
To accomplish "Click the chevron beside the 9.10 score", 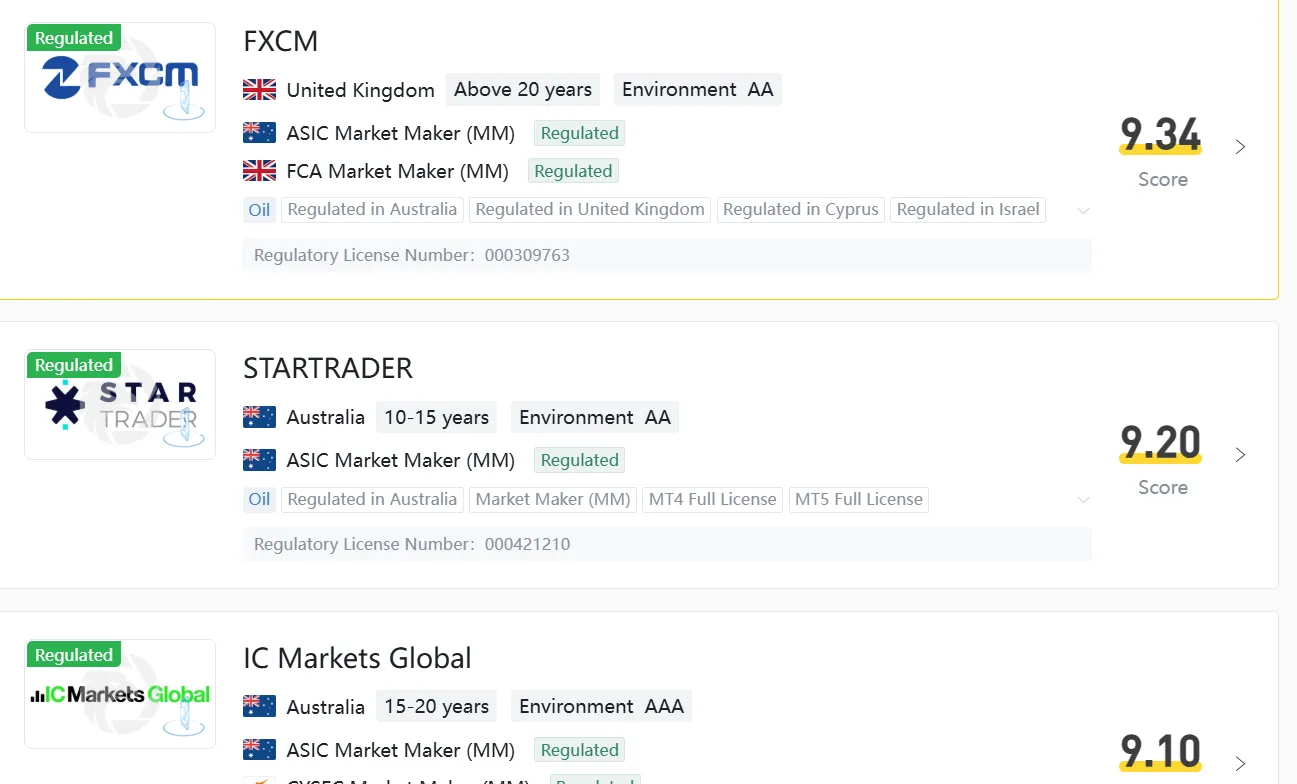I will (x=1240, y=764).
